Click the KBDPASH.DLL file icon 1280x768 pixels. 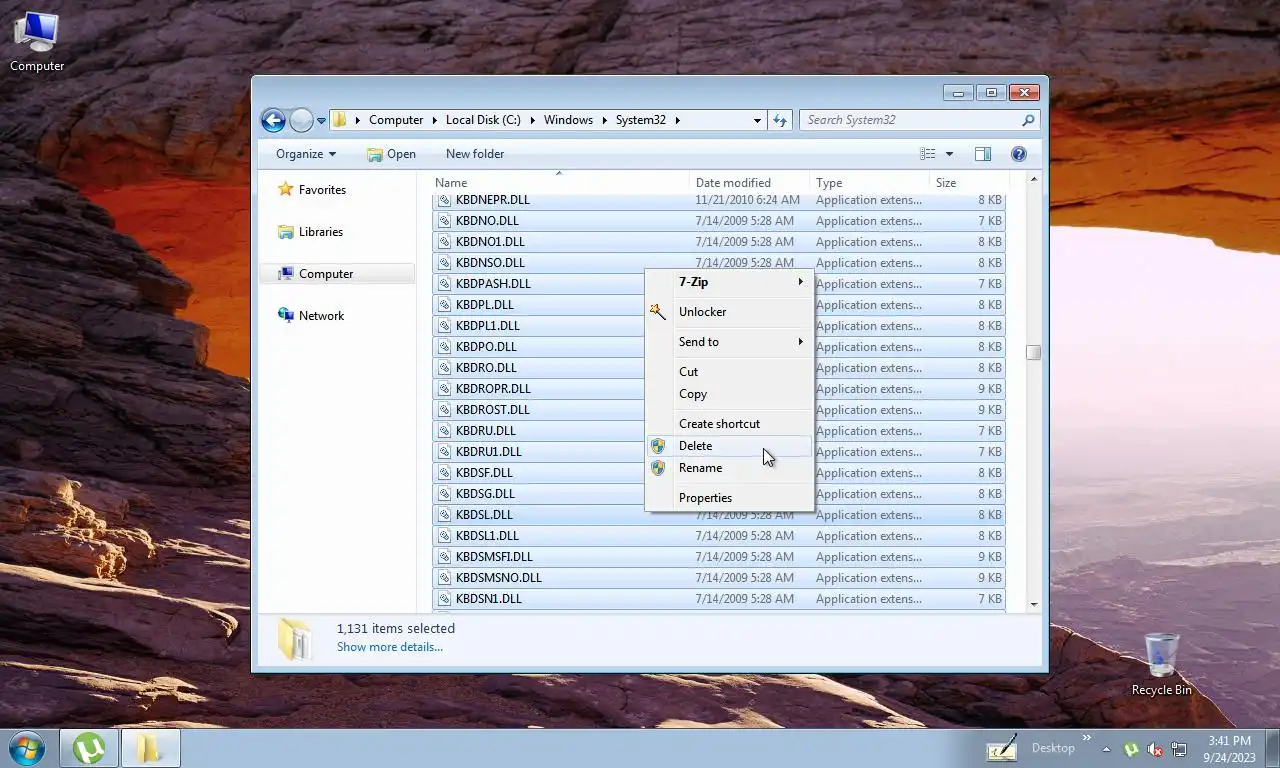[x=445, y=284]
